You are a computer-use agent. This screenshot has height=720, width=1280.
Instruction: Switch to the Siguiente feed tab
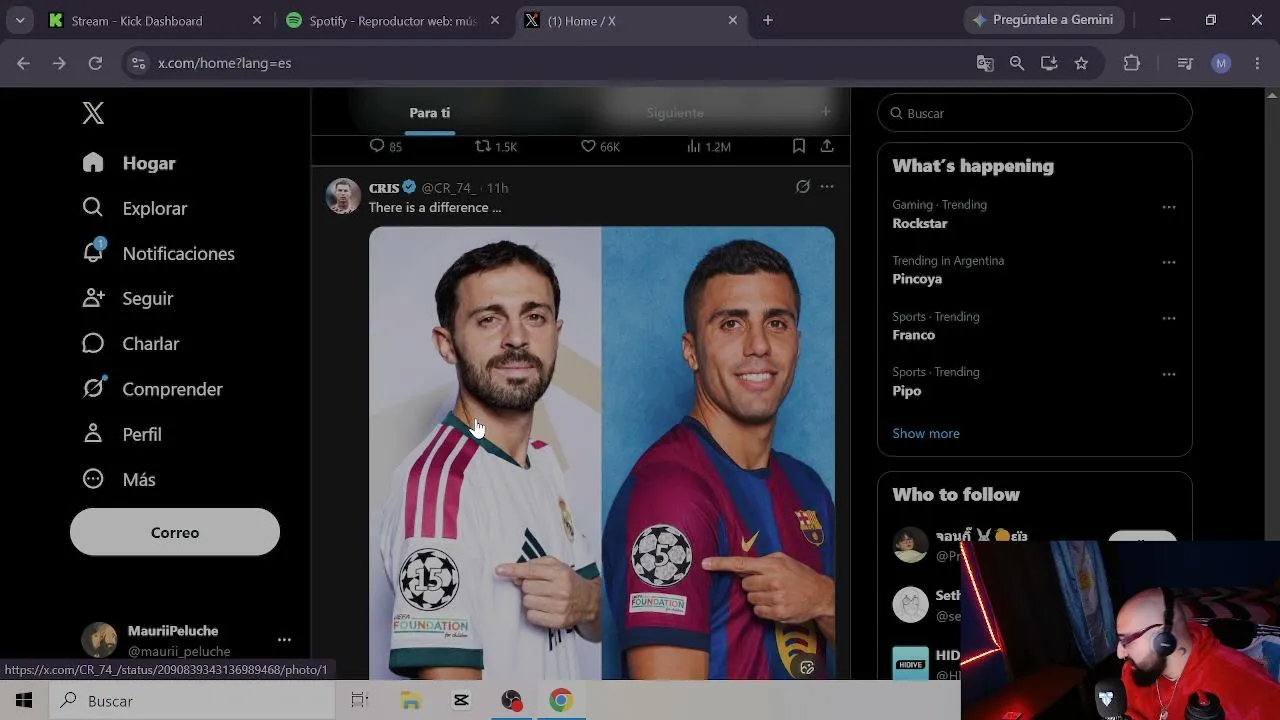coord(675,113)
